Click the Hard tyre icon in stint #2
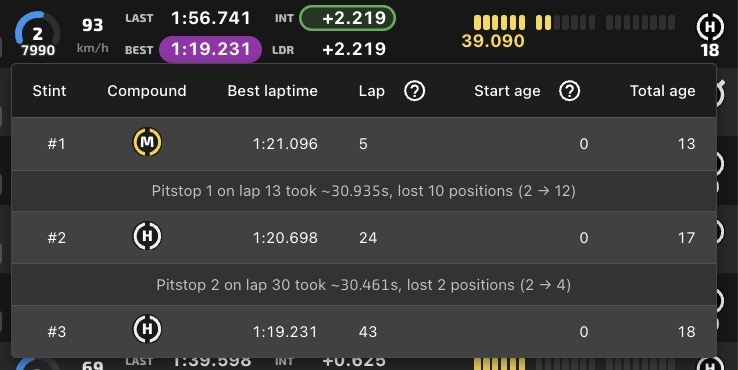Screen dimensions: 738x370 point(147,236)
